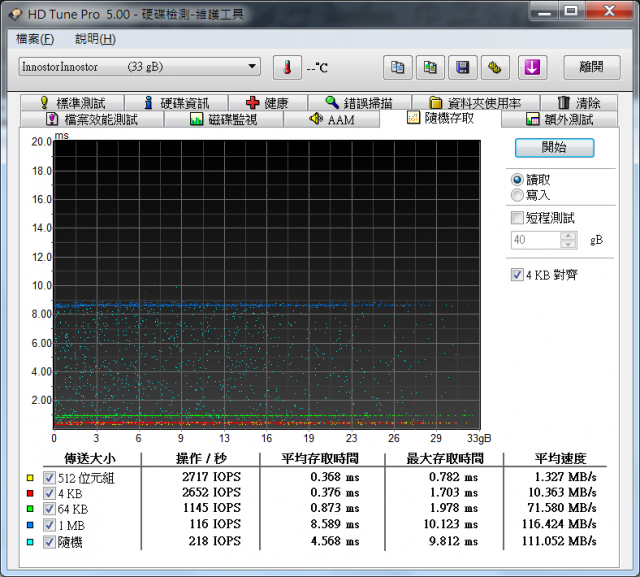
Task: Click the 218 IOPS value
Action: pyautogui.click(x=215, y=541)
